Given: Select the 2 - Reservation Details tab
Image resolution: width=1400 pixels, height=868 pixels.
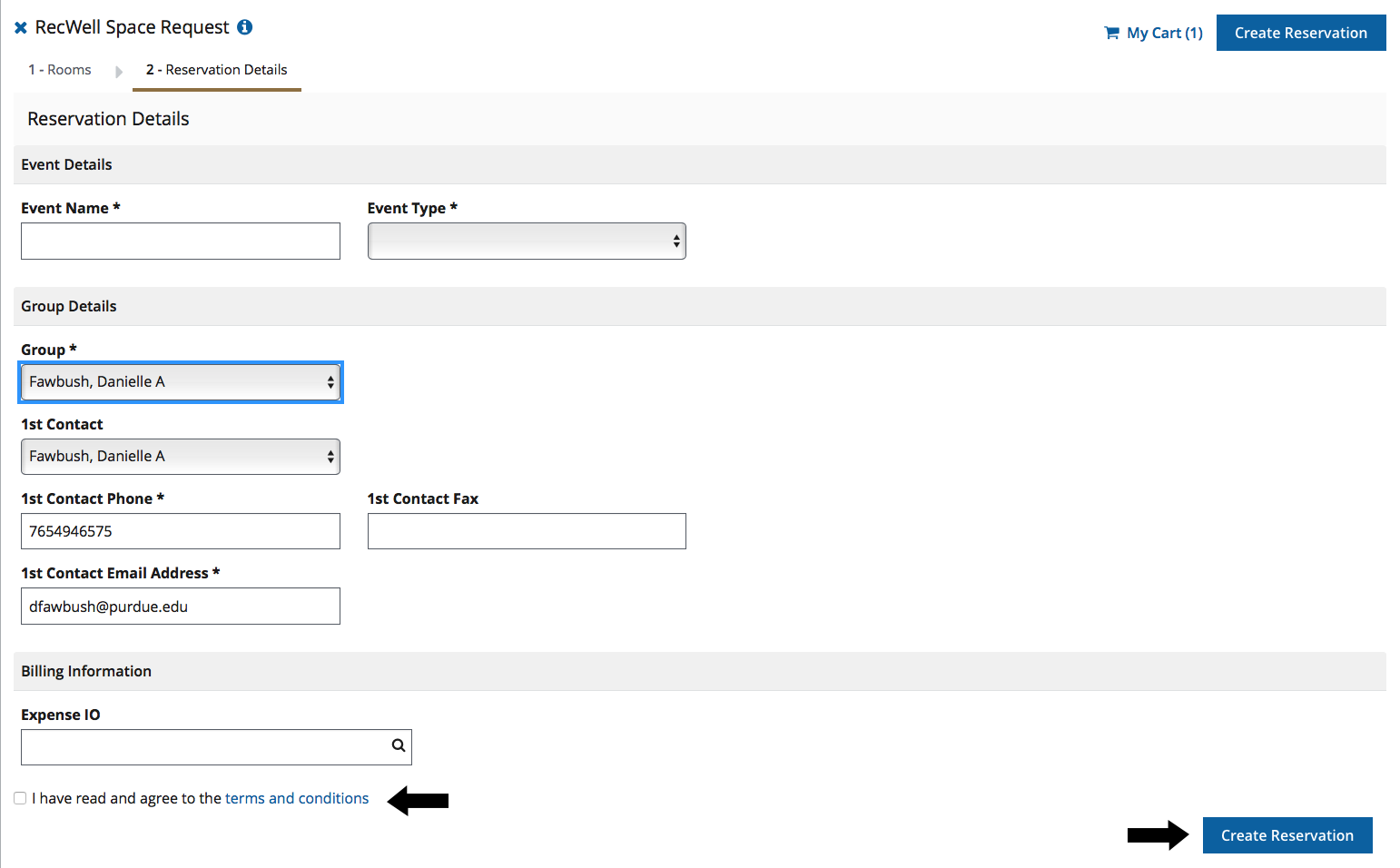Looking at the screenshot, I should click(216, 69).
